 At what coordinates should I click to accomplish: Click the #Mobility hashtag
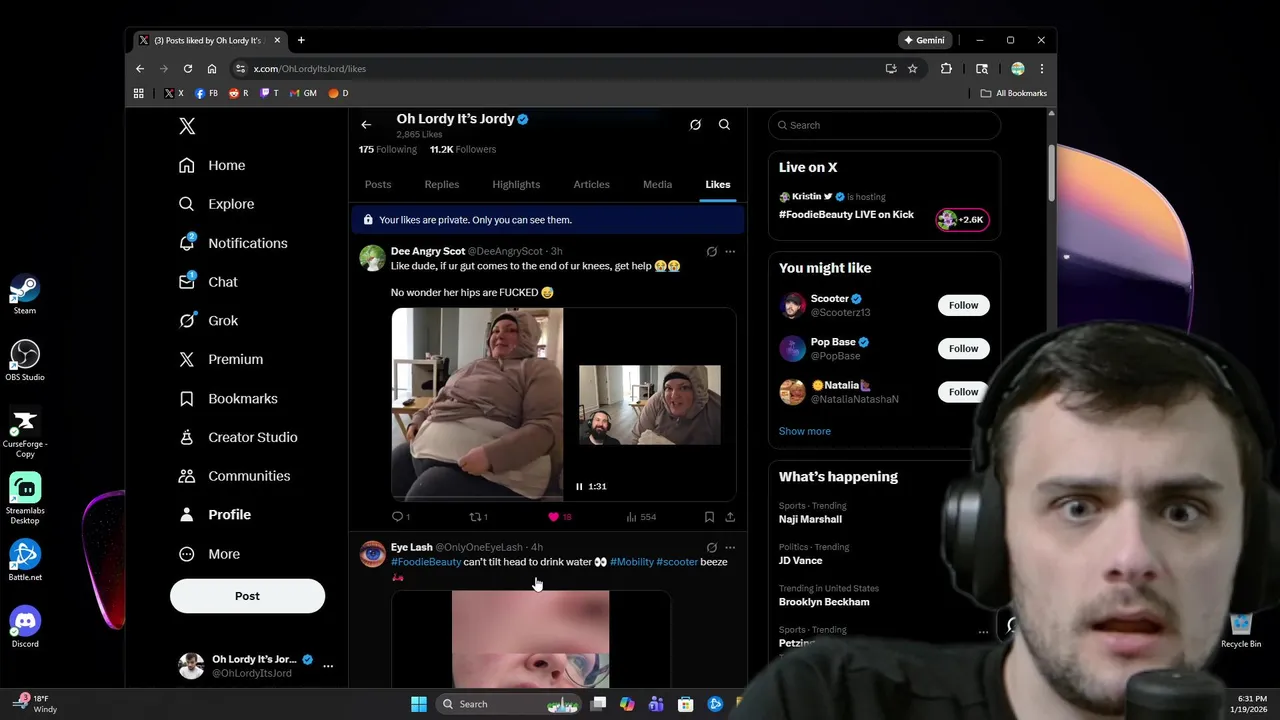coord(632,562)
